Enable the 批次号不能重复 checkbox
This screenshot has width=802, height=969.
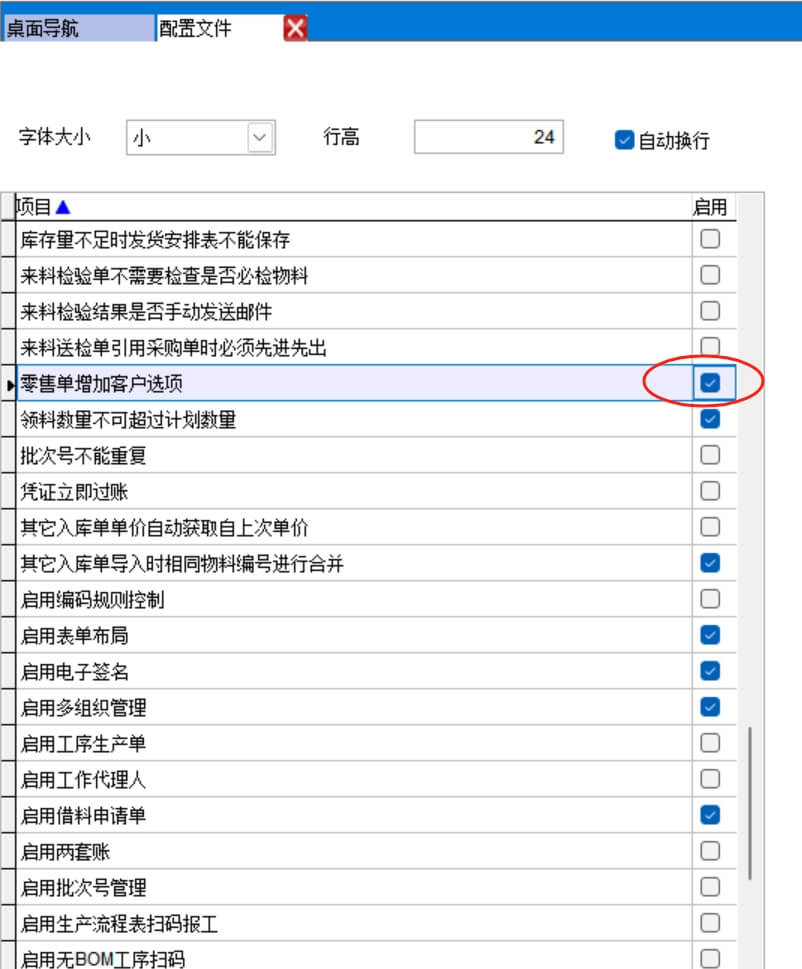(710, 455)
